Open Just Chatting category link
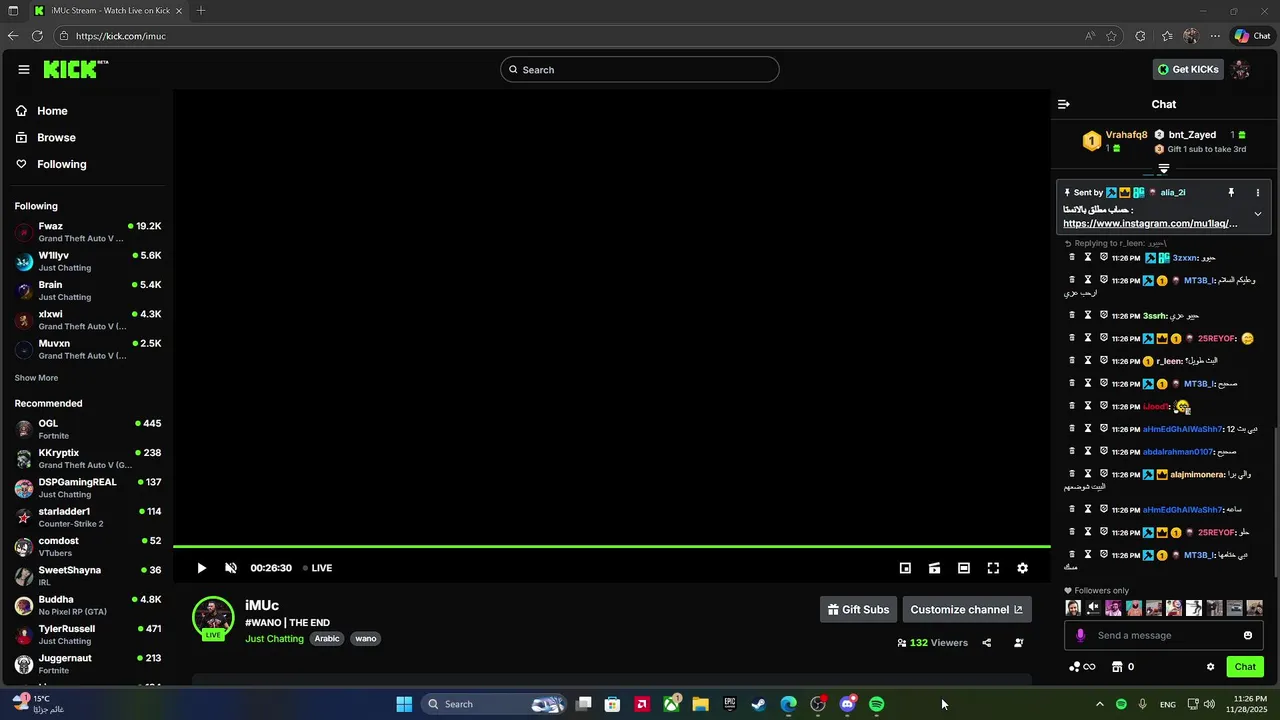Screen dimensions: 1280x720 coord(274,639)
